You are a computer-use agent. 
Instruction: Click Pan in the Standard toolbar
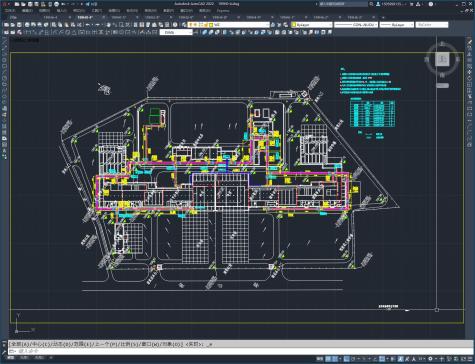tap(108, 25)
